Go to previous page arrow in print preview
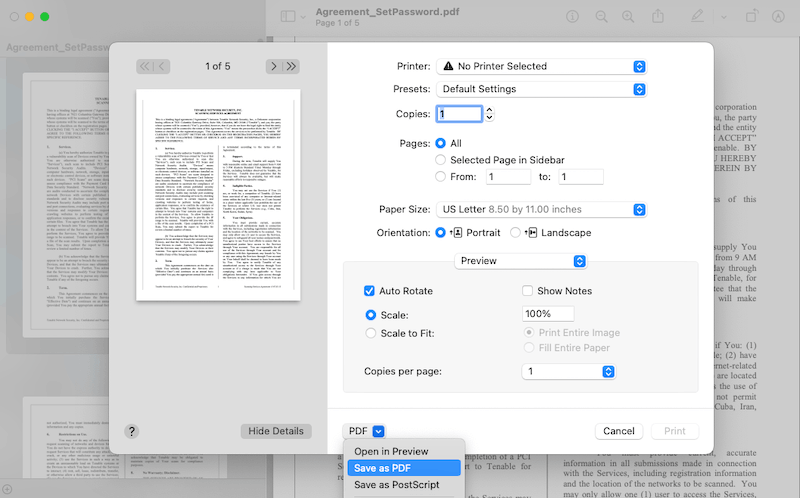Image resolution: width=800 pixels, height=498 pixels. (x=162, y=66)
